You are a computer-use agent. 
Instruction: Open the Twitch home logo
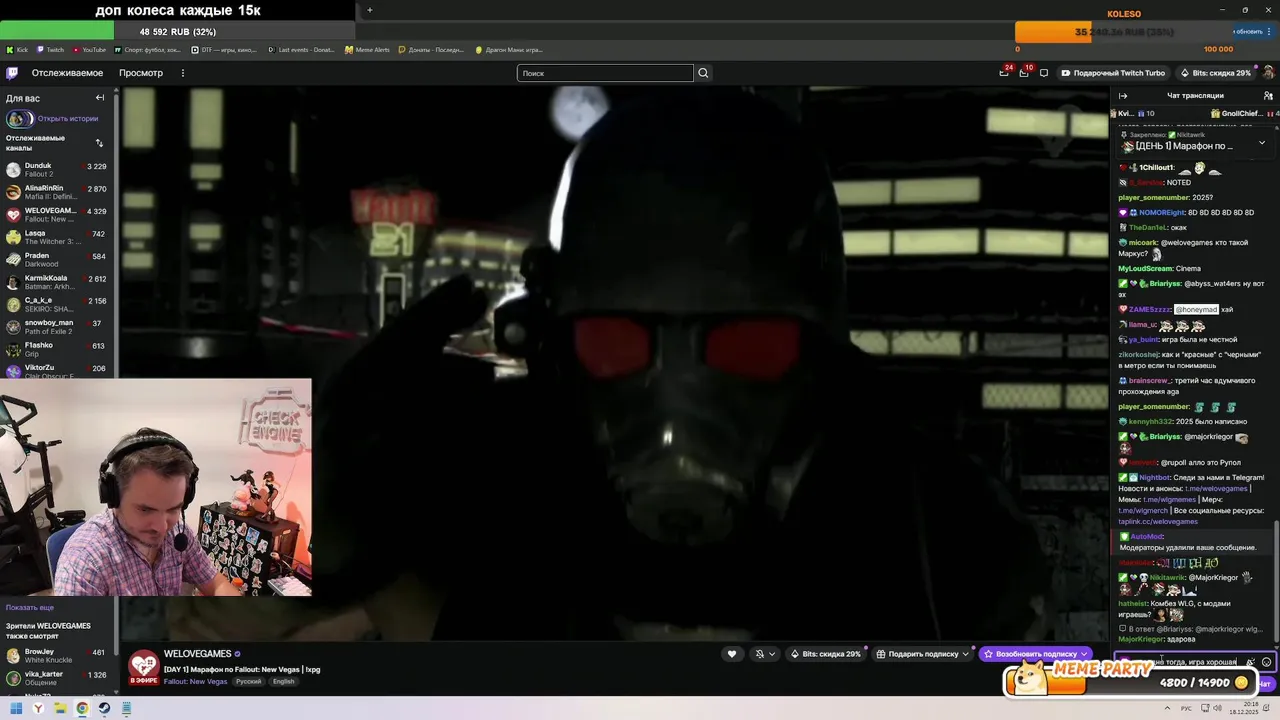[x=12, y=73]
